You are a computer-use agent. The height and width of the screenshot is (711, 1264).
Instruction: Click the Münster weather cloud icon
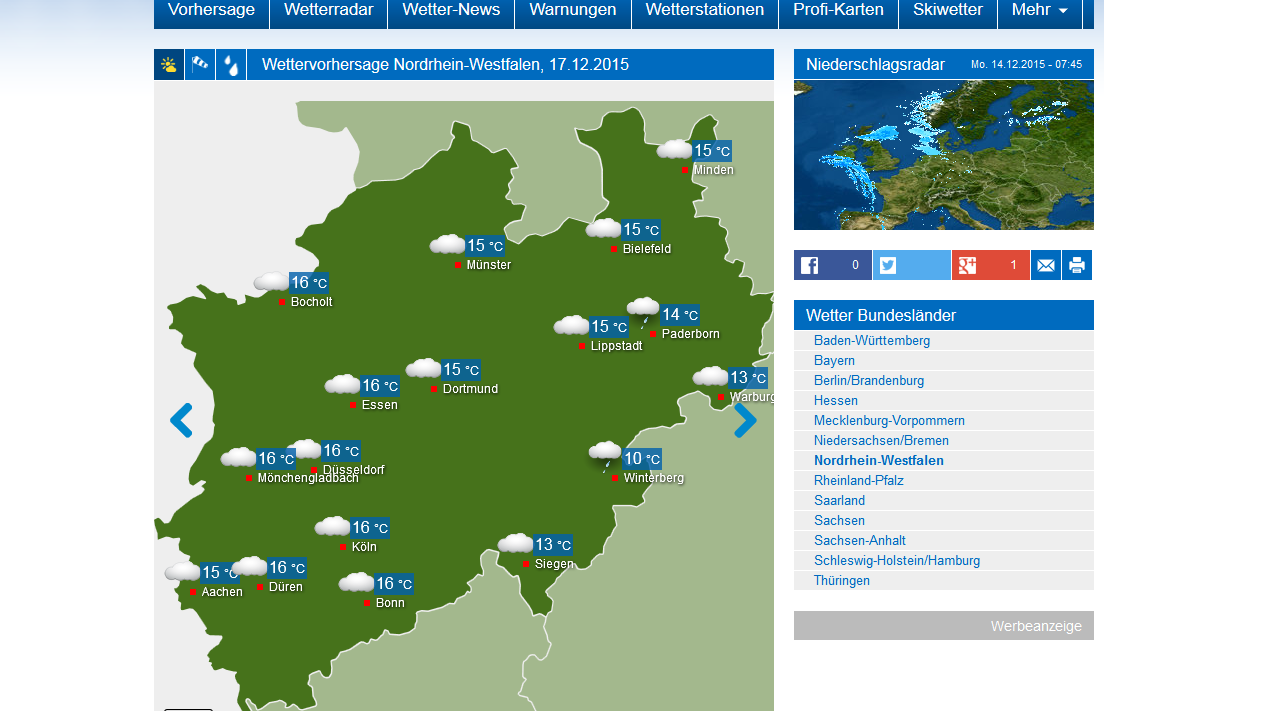pyautogui.click(x=447, y=245)
